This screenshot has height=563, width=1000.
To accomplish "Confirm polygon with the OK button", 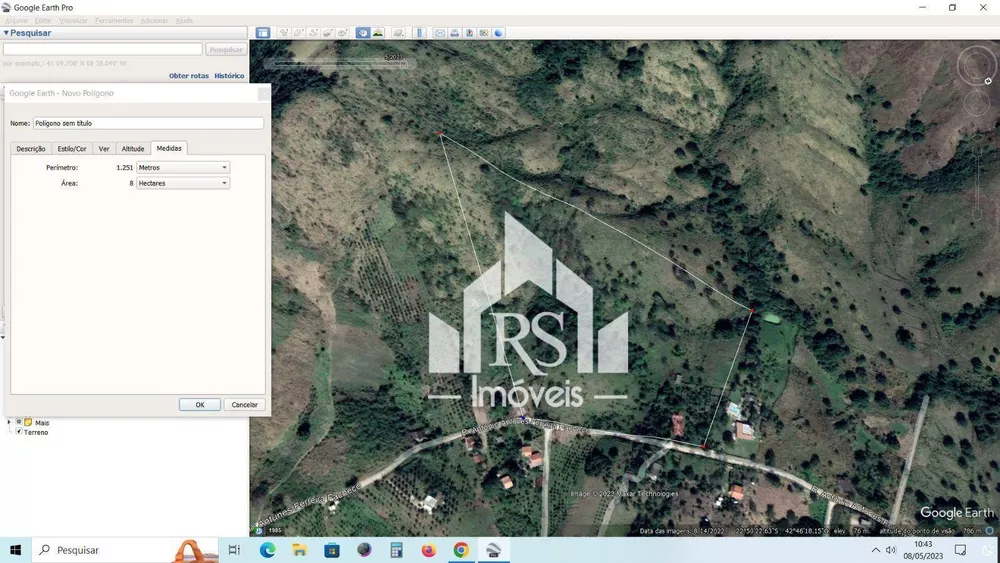I will (200, 405).
